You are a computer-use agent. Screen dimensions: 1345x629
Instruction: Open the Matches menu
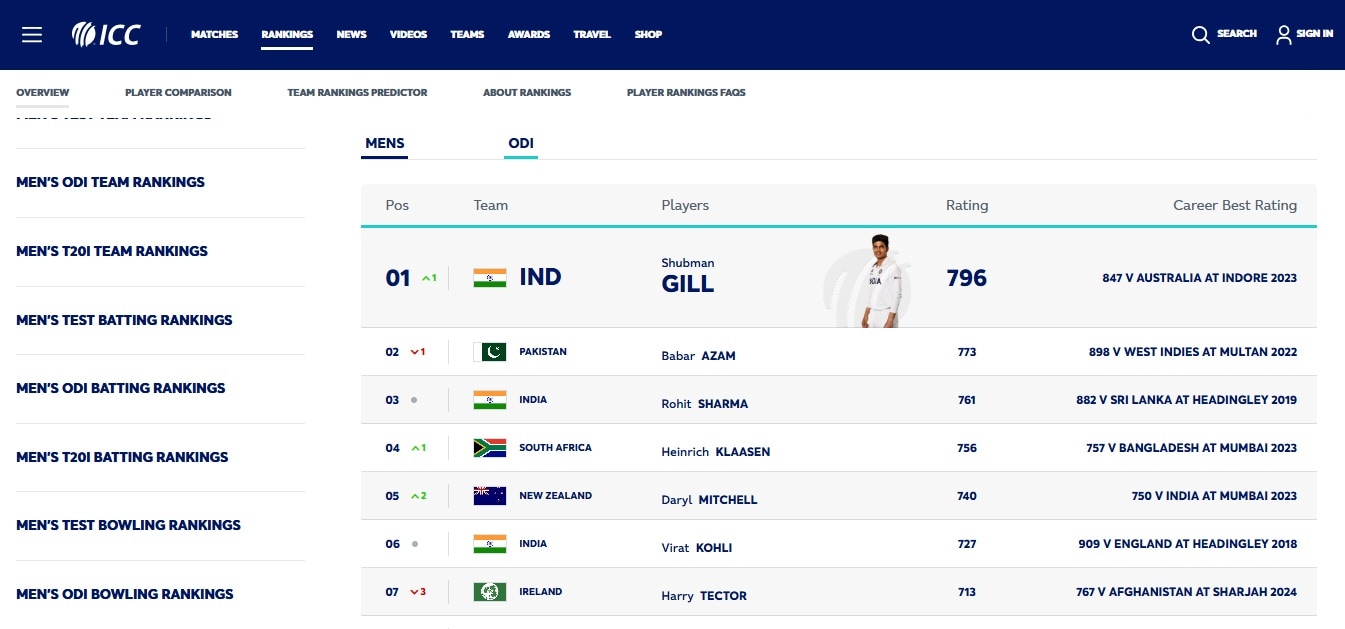pos(214,35)
